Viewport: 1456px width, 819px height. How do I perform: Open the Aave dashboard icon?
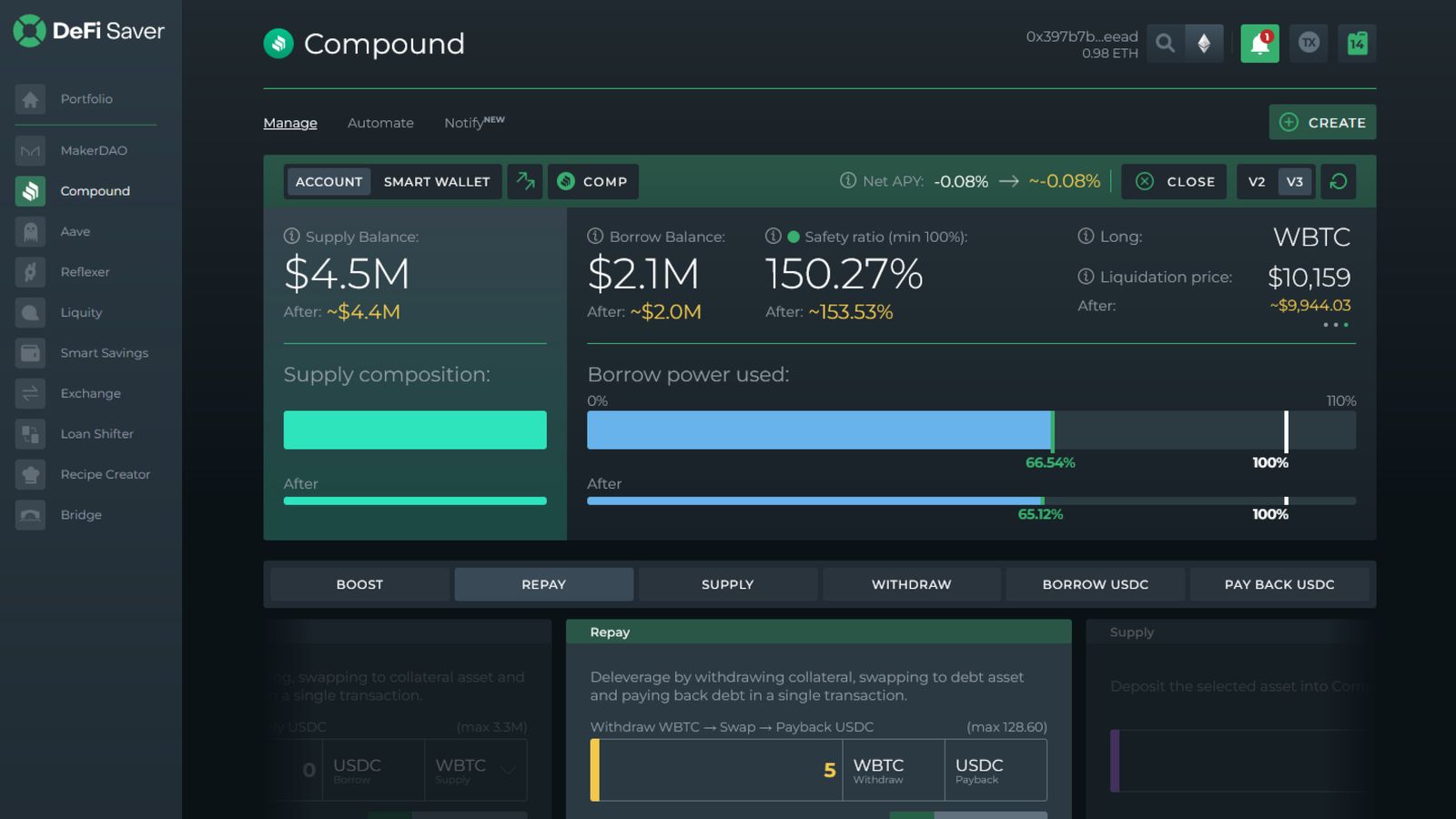pos(30,231)
